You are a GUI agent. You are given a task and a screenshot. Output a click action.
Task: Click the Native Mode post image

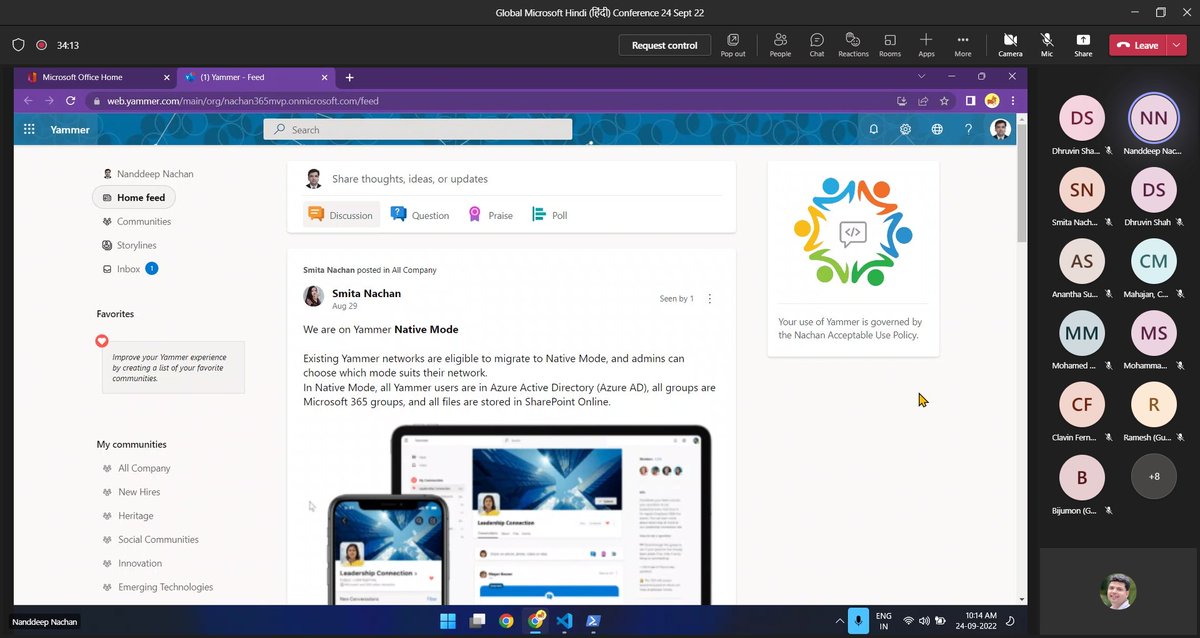[510, 514]
